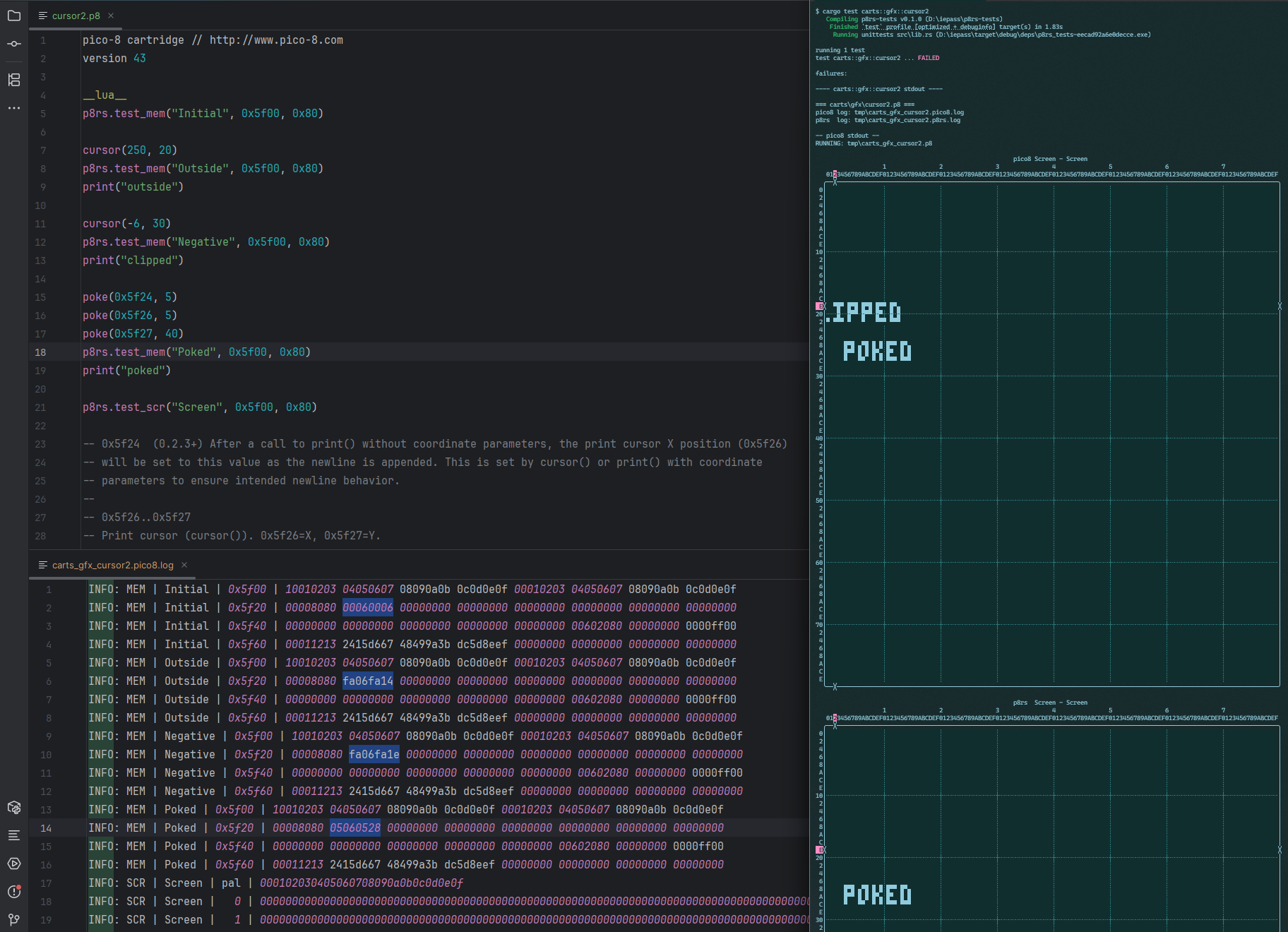Show the Problems tool window

click(x=14, y=892)
